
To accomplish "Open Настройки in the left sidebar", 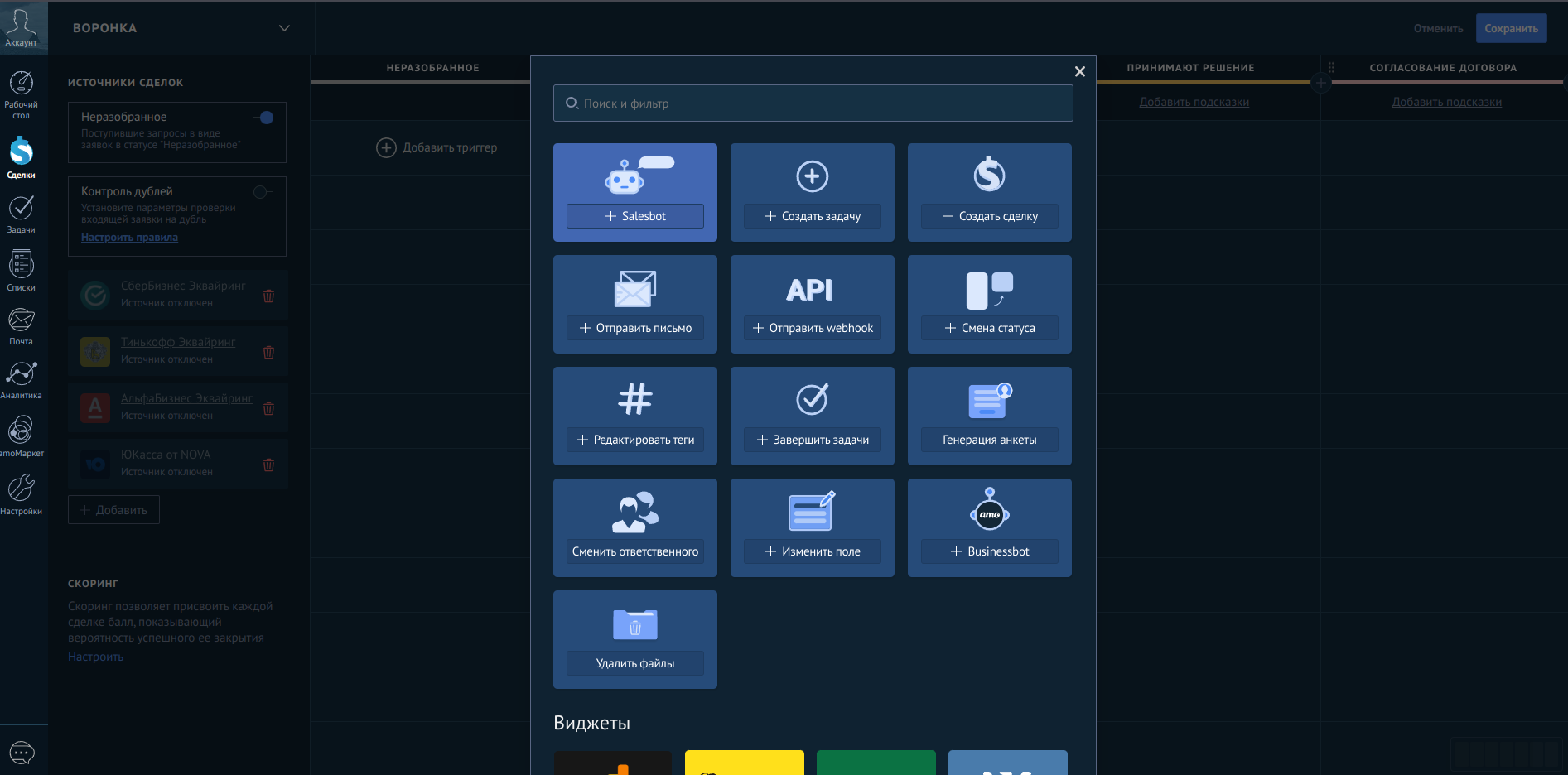I will coord(21,494).
